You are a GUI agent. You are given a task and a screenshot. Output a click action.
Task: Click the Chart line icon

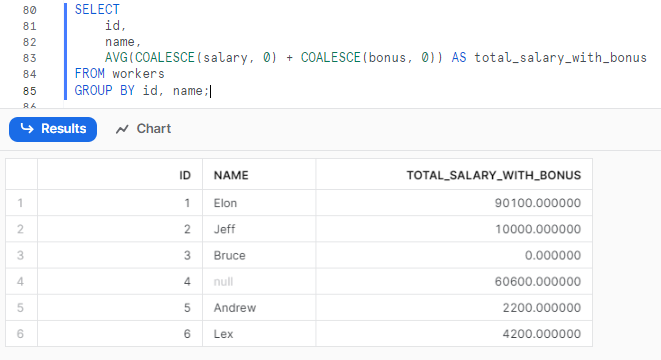[x=122, y=129]
